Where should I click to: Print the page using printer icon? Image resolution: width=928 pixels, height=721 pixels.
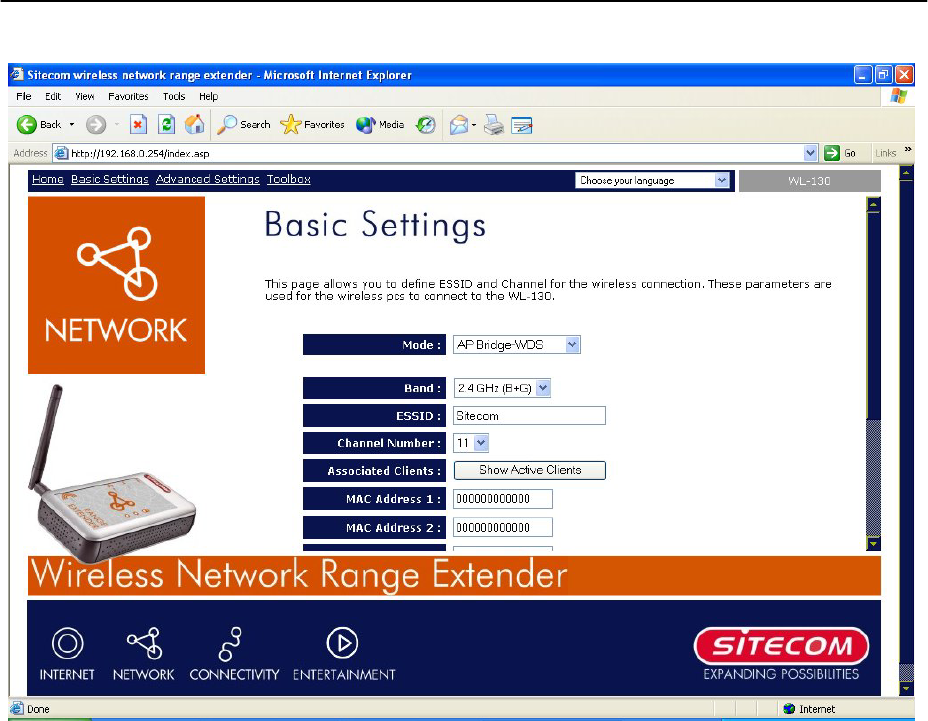click(x=494, y=124)
